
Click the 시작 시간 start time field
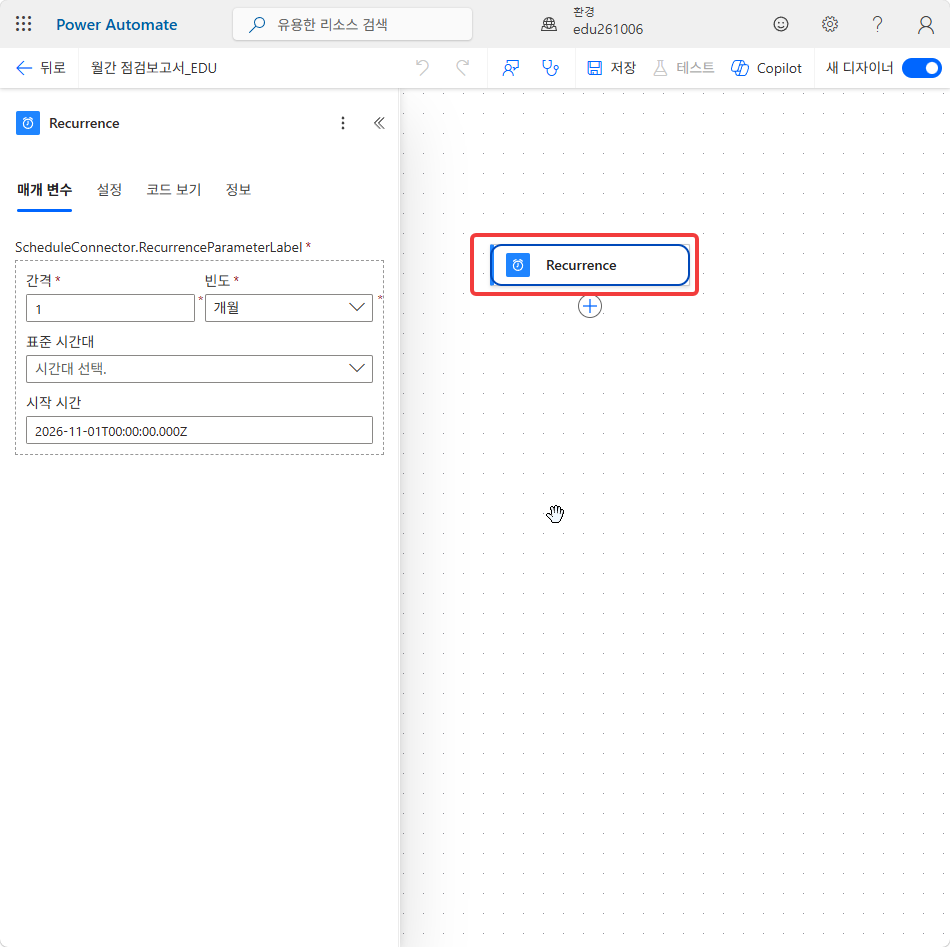pyautogui.click(x=199, y=430)
